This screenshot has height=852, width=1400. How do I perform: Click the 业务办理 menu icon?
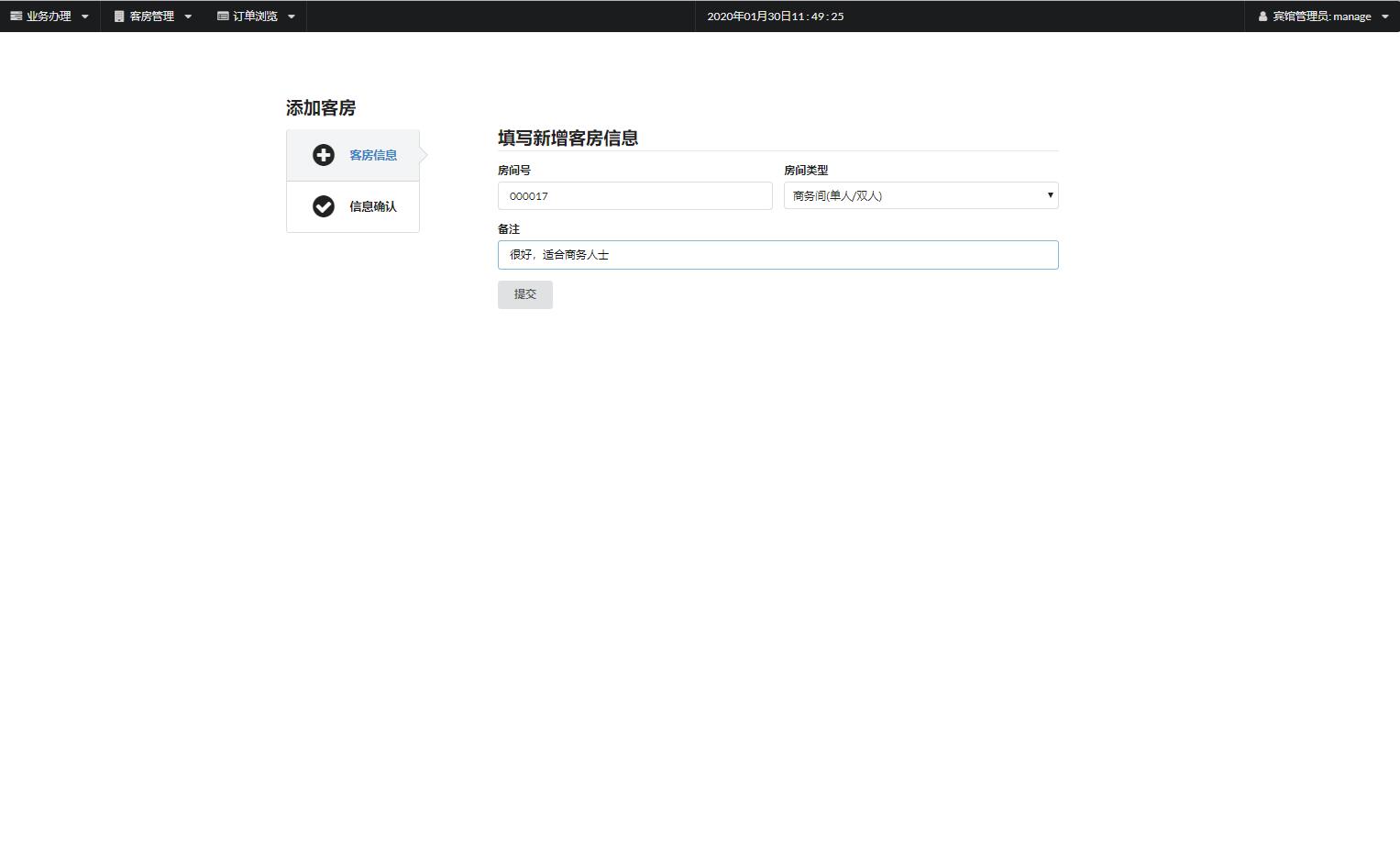pos(16,16)
